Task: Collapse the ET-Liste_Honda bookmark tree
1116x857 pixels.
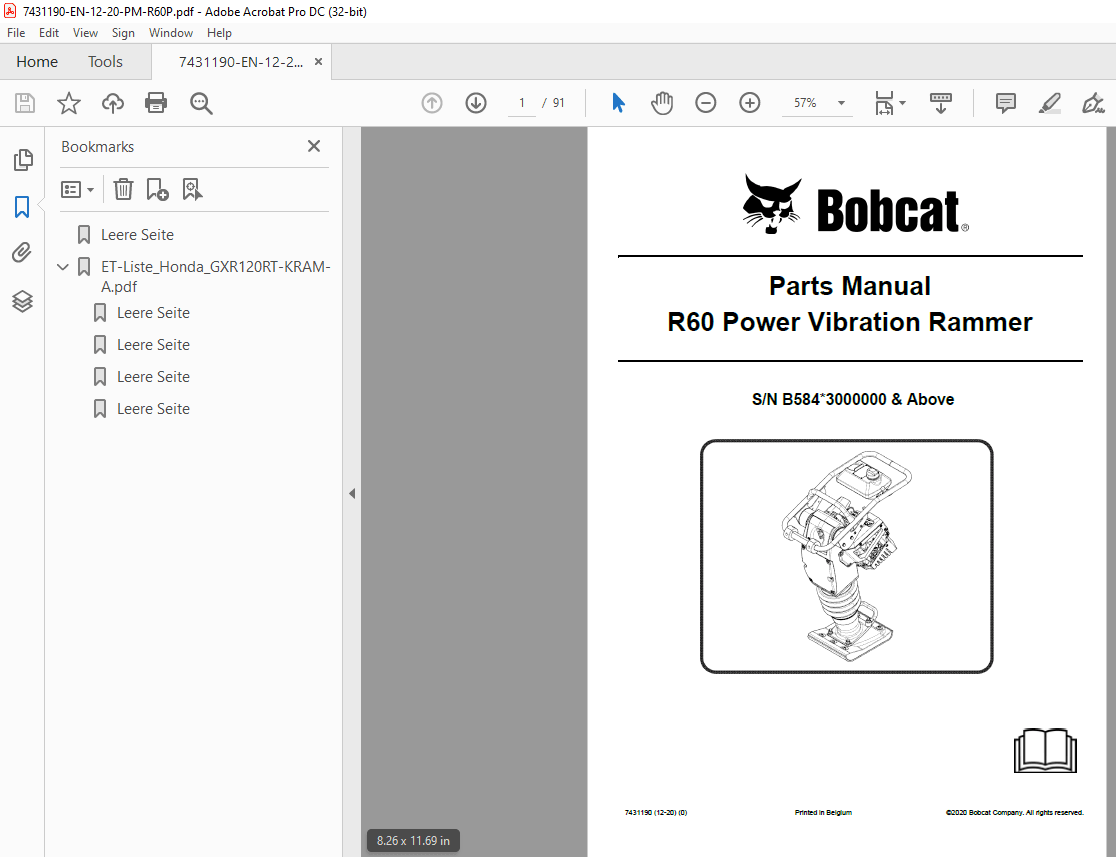Action: (62, 266)
